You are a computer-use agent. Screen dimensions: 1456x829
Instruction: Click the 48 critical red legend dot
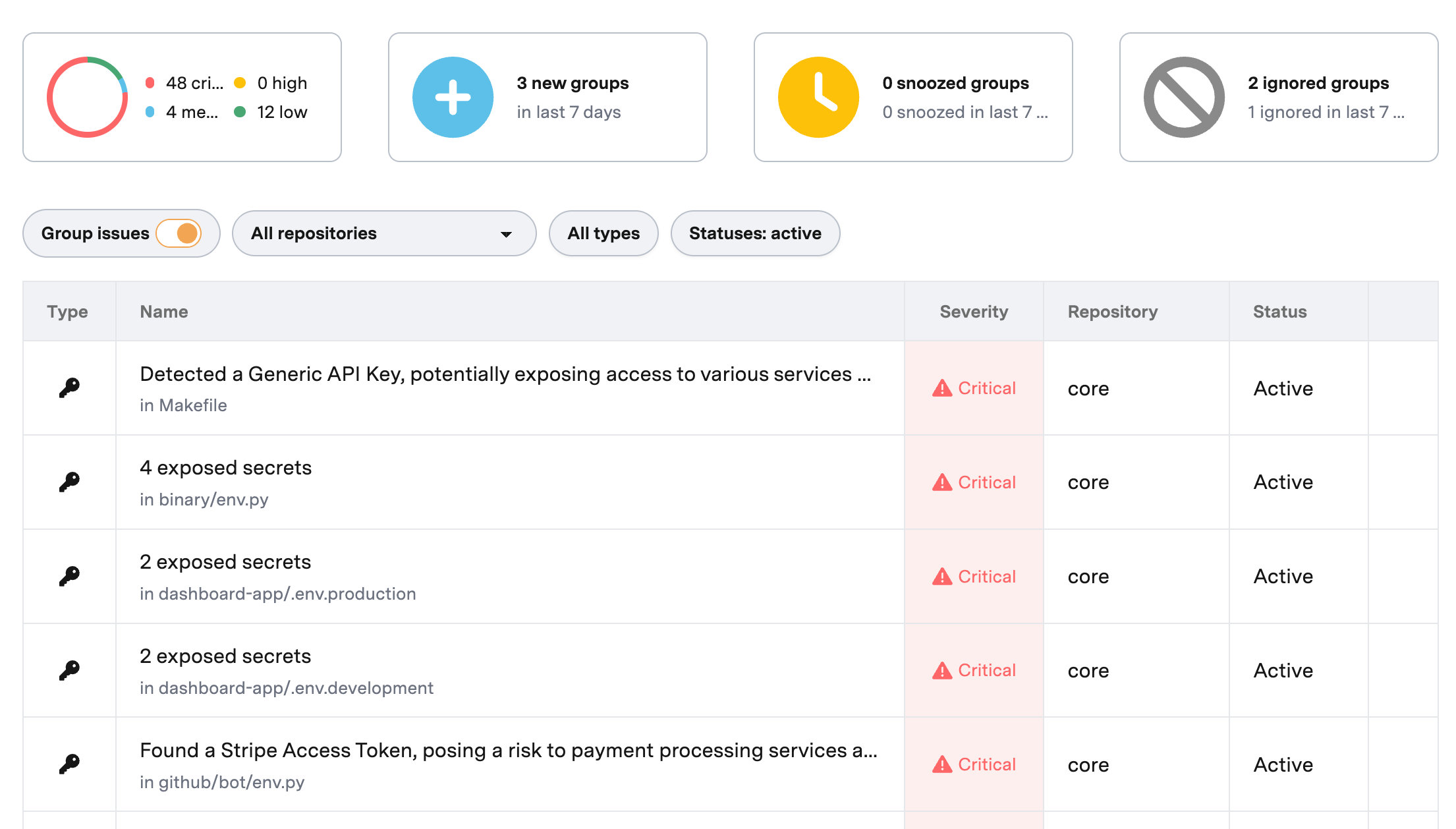click(x=150, y=83)
